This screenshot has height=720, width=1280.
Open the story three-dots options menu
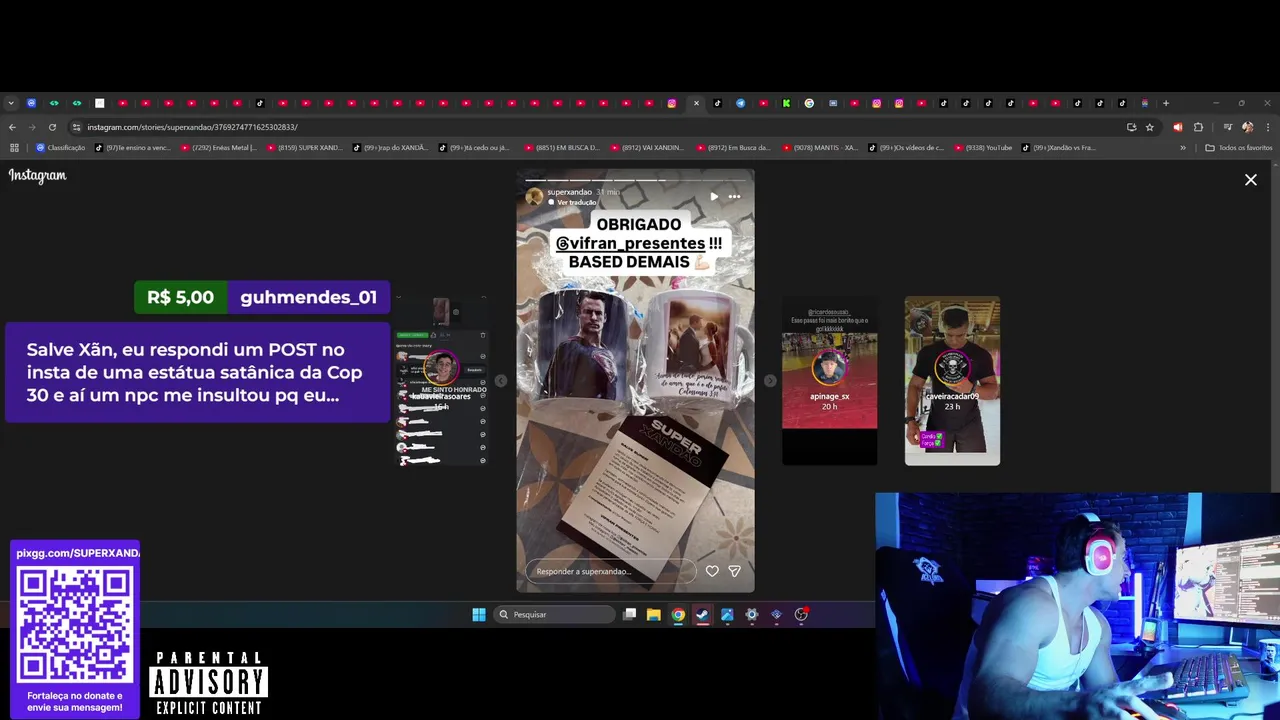click(x=734, y=196)
